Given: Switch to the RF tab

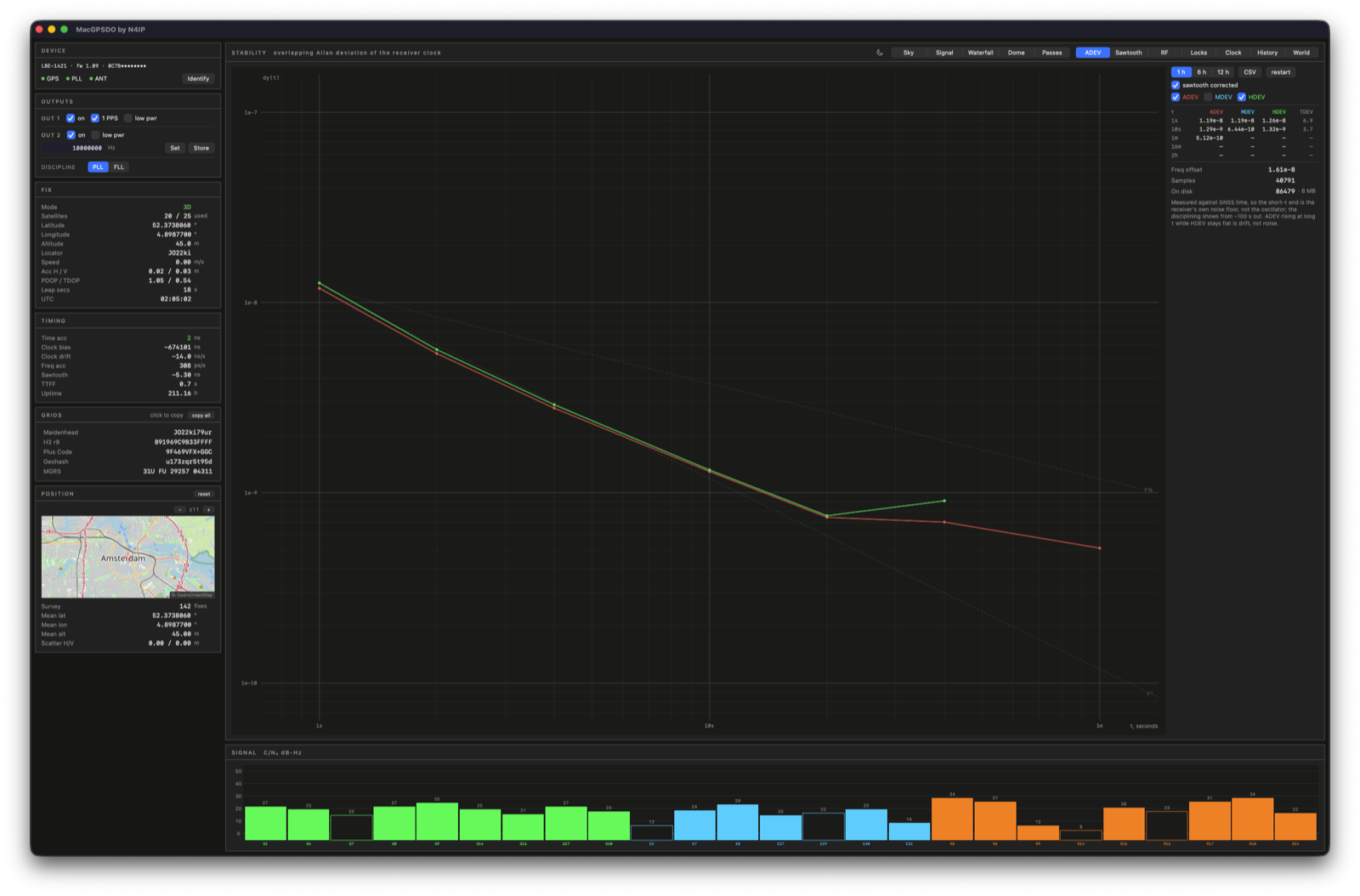Looking at the screenshot, I should pos(1164,53).
